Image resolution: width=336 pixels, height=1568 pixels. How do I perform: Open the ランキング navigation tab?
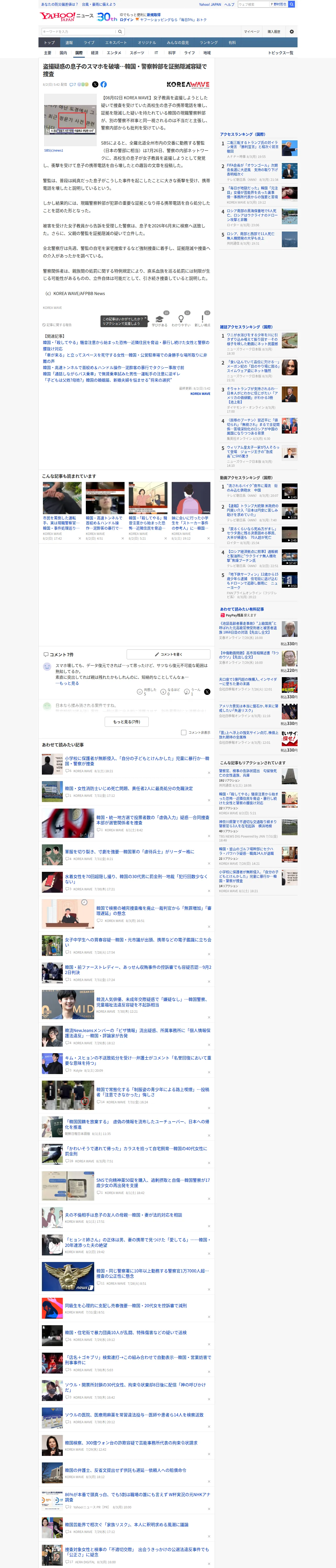(x=209, y=43)
